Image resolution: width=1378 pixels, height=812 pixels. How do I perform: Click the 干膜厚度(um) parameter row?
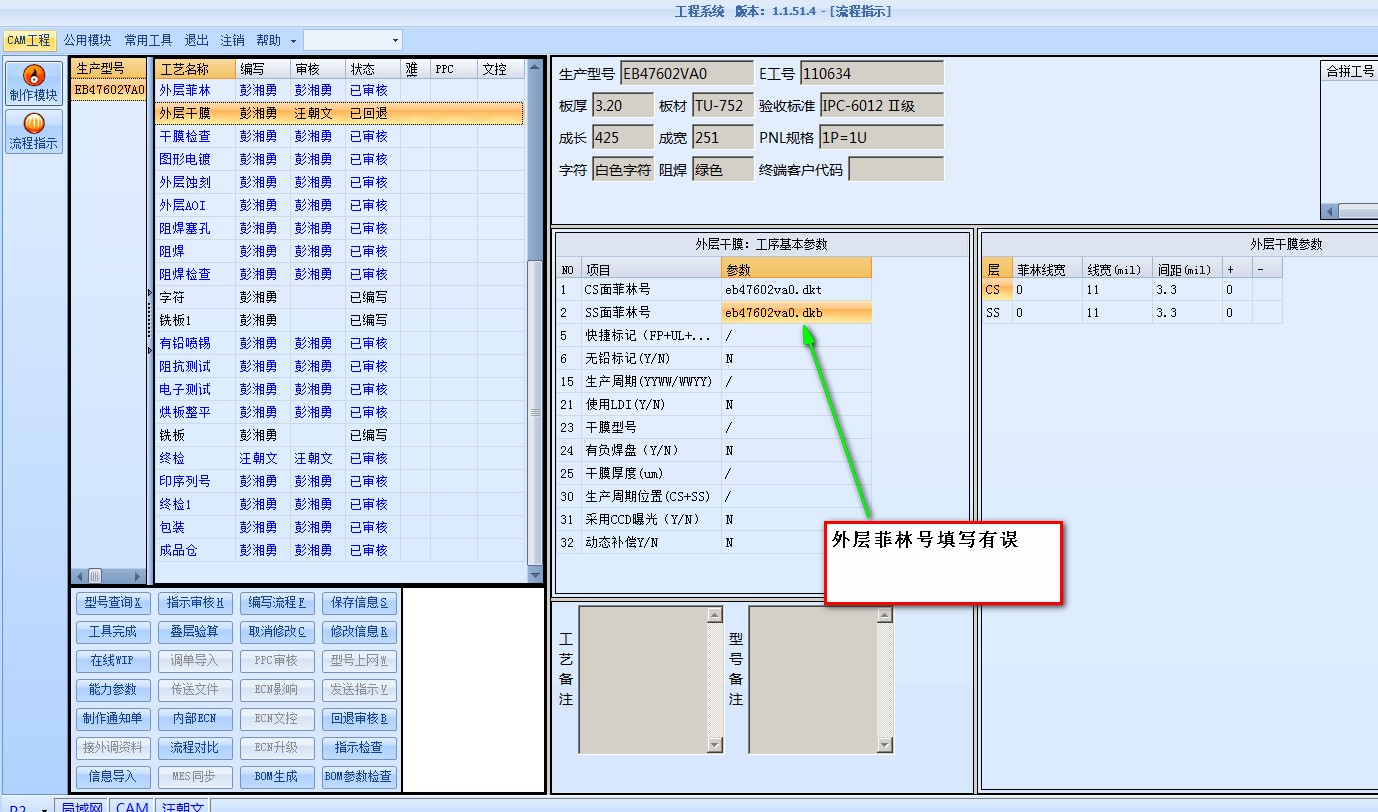[x=714, y=474]
